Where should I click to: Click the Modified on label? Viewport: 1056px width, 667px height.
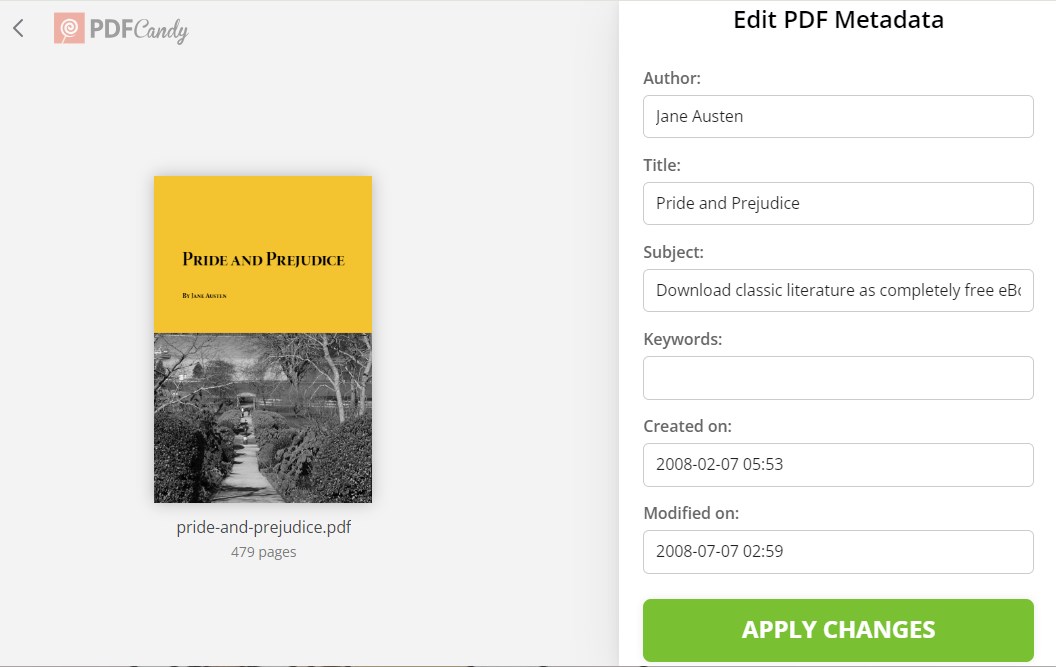pos(691,513)
